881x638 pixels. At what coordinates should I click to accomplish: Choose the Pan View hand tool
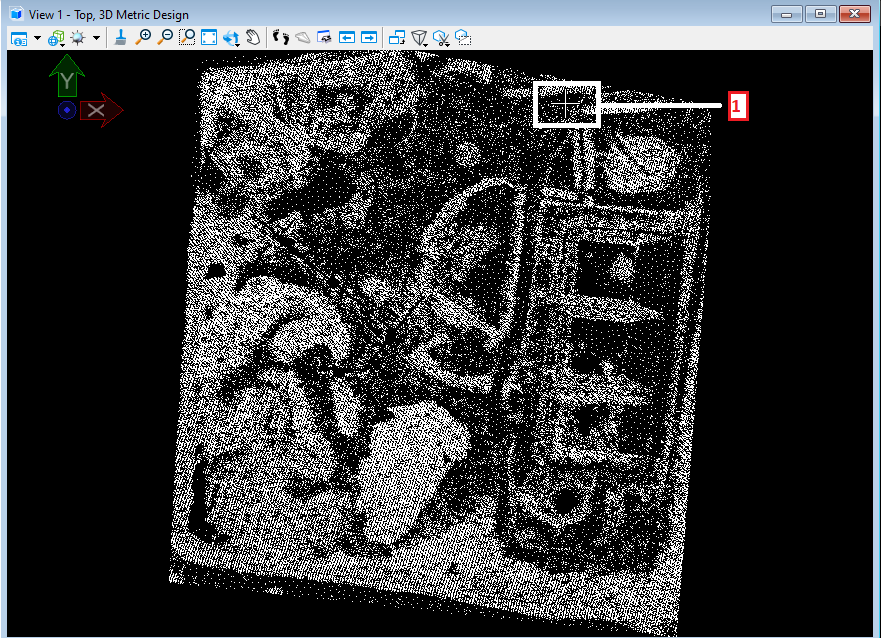[253, 38]
